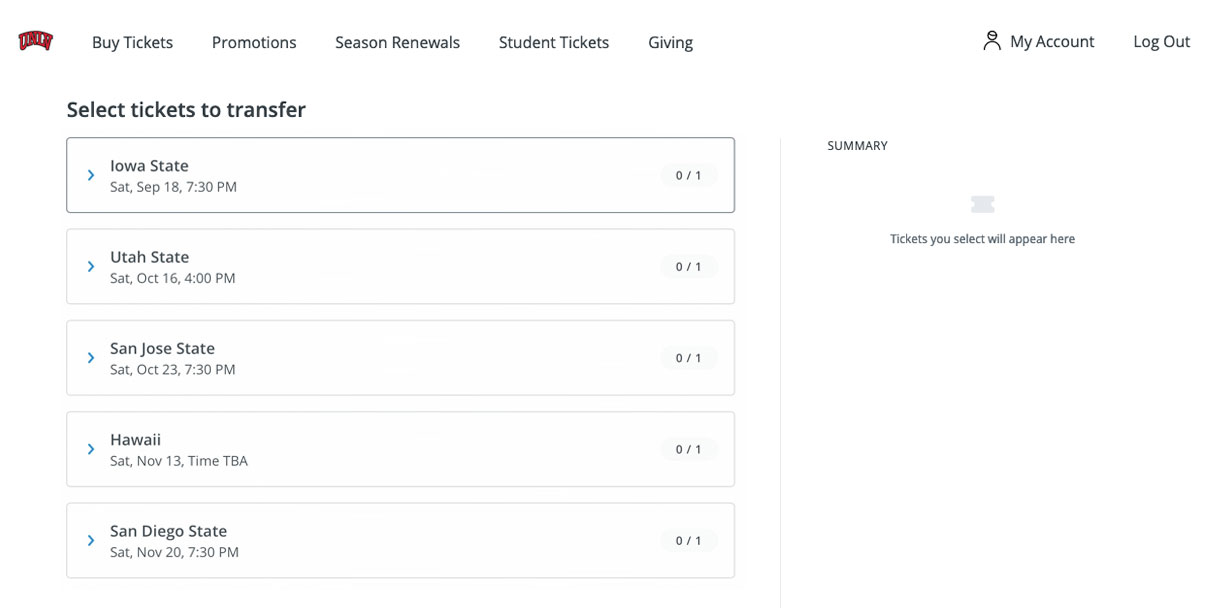
Task: Open the Buy Tickets menu
Action: coord(132,42)
